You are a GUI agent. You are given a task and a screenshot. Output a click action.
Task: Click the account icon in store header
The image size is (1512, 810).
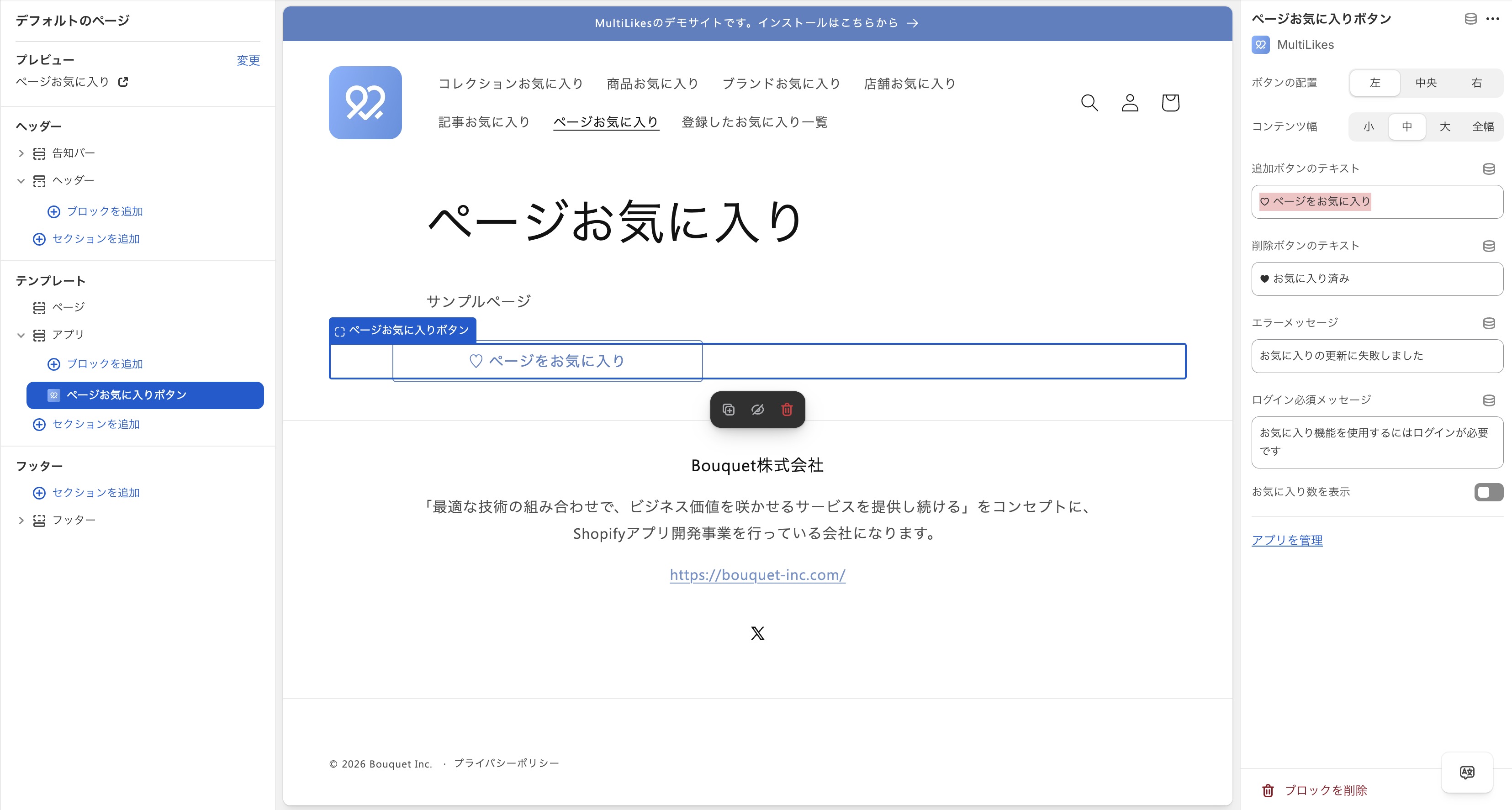click(x=1130, y=103)
